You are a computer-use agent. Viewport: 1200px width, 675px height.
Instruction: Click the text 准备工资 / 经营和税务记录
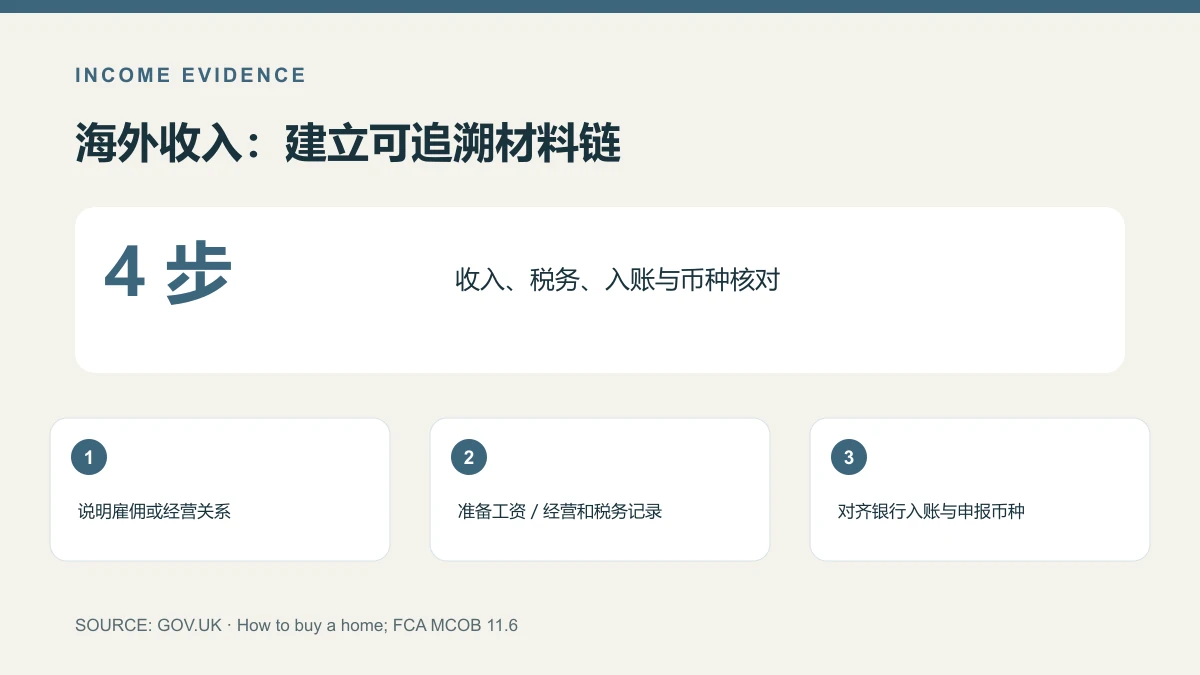pos(560,511)
